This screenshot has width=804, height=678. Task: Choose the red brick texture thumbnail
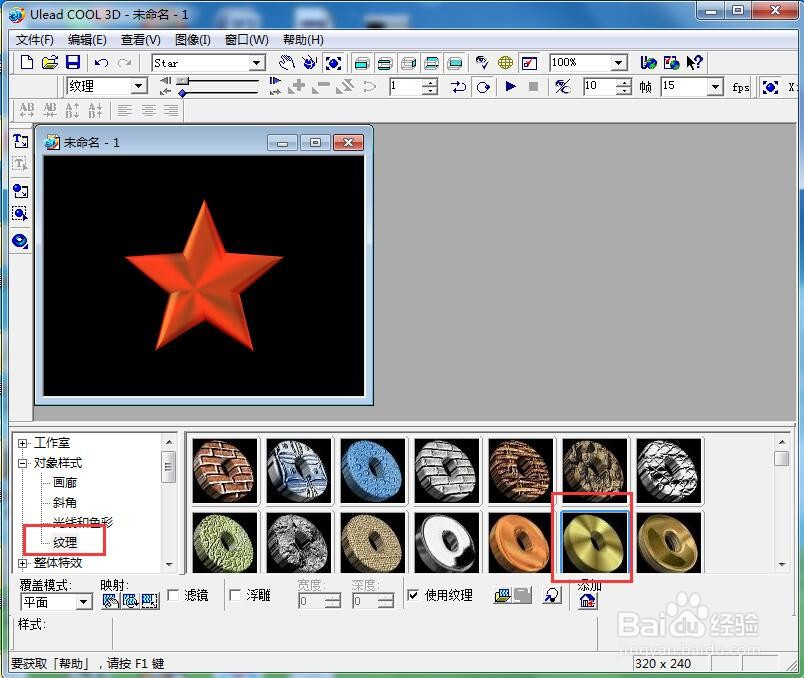click(x=225, y=470)
